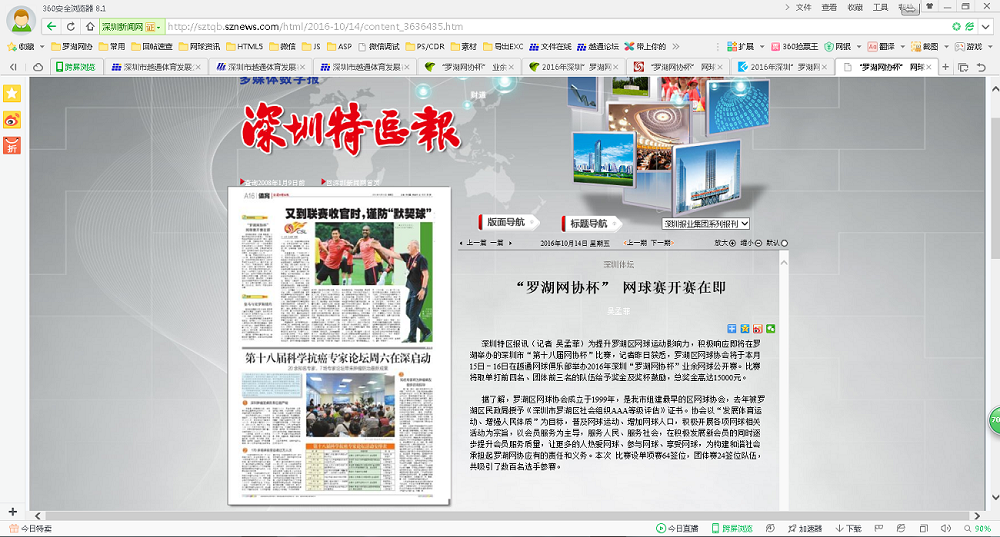Image resolution: width=1000 pixels, height=537 pixels.
Task: Open 今日特卖 in status bar
Action: coord(31,529)
